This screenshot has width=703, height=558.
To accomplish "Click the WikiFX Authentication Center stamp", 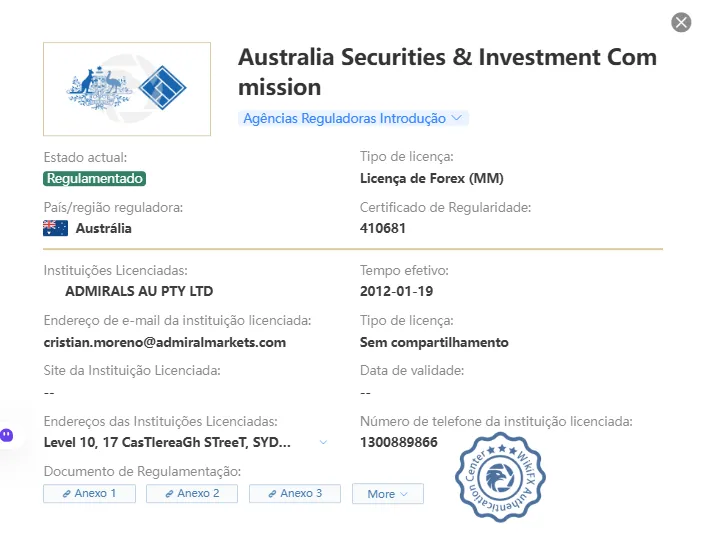I will (x=500, y=477).
